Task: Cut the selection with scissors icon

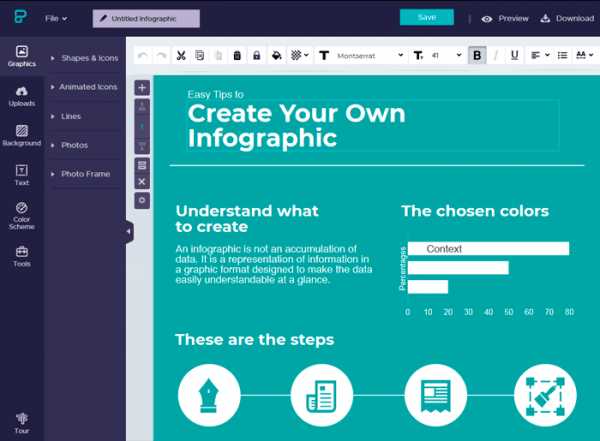Action: (181, 56)
